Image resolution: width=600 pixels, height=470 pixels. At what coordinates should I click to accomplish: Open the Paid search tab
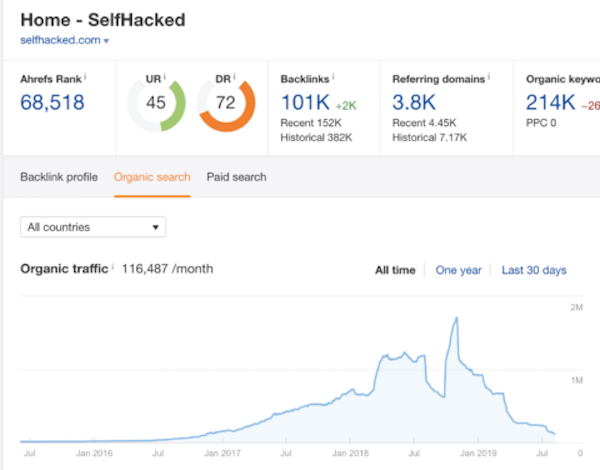236,177
